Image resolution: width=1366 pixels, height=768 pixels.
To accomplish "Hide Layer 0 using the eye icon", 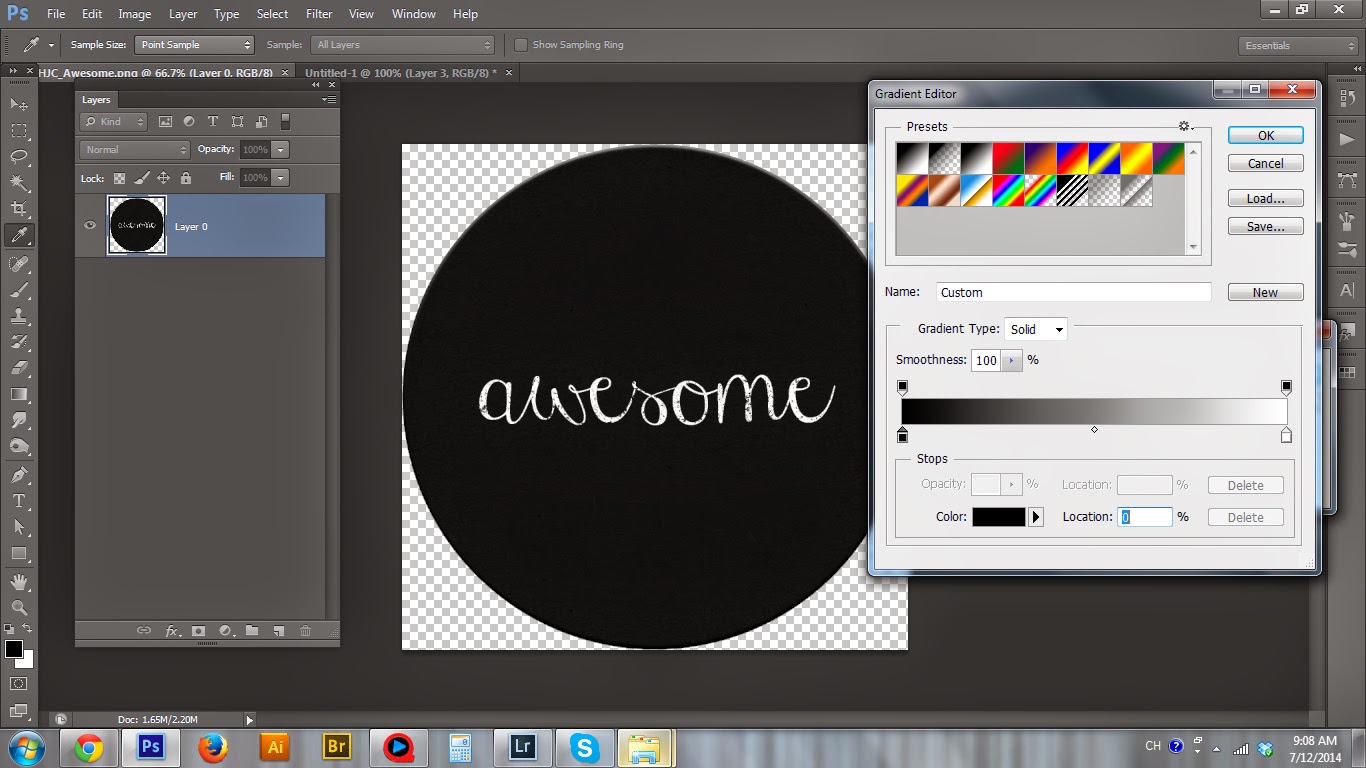I will tap(90, 226).
